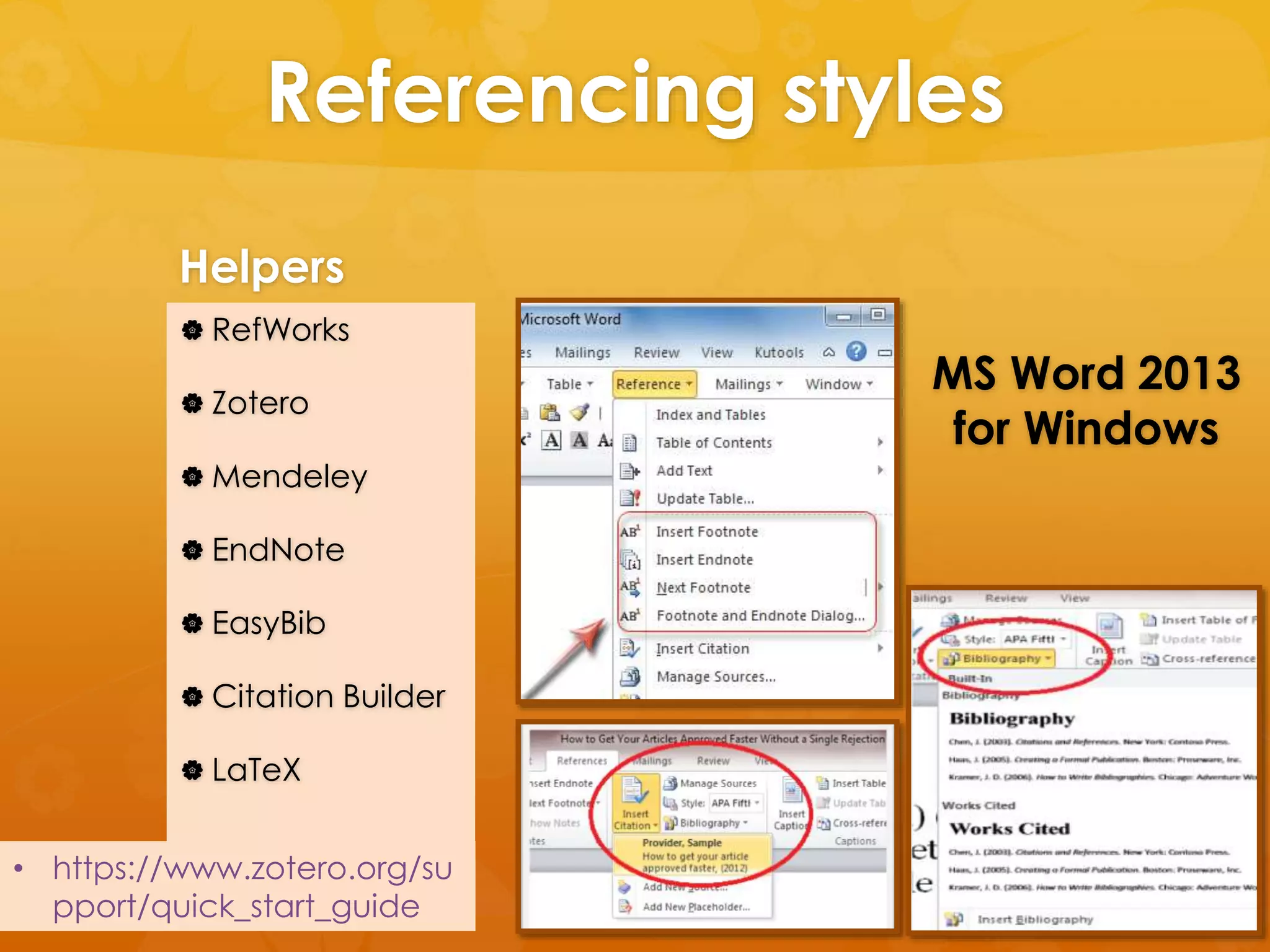Click Insert Caption icon in the bibliography screenshot

tap(1110, 627)
